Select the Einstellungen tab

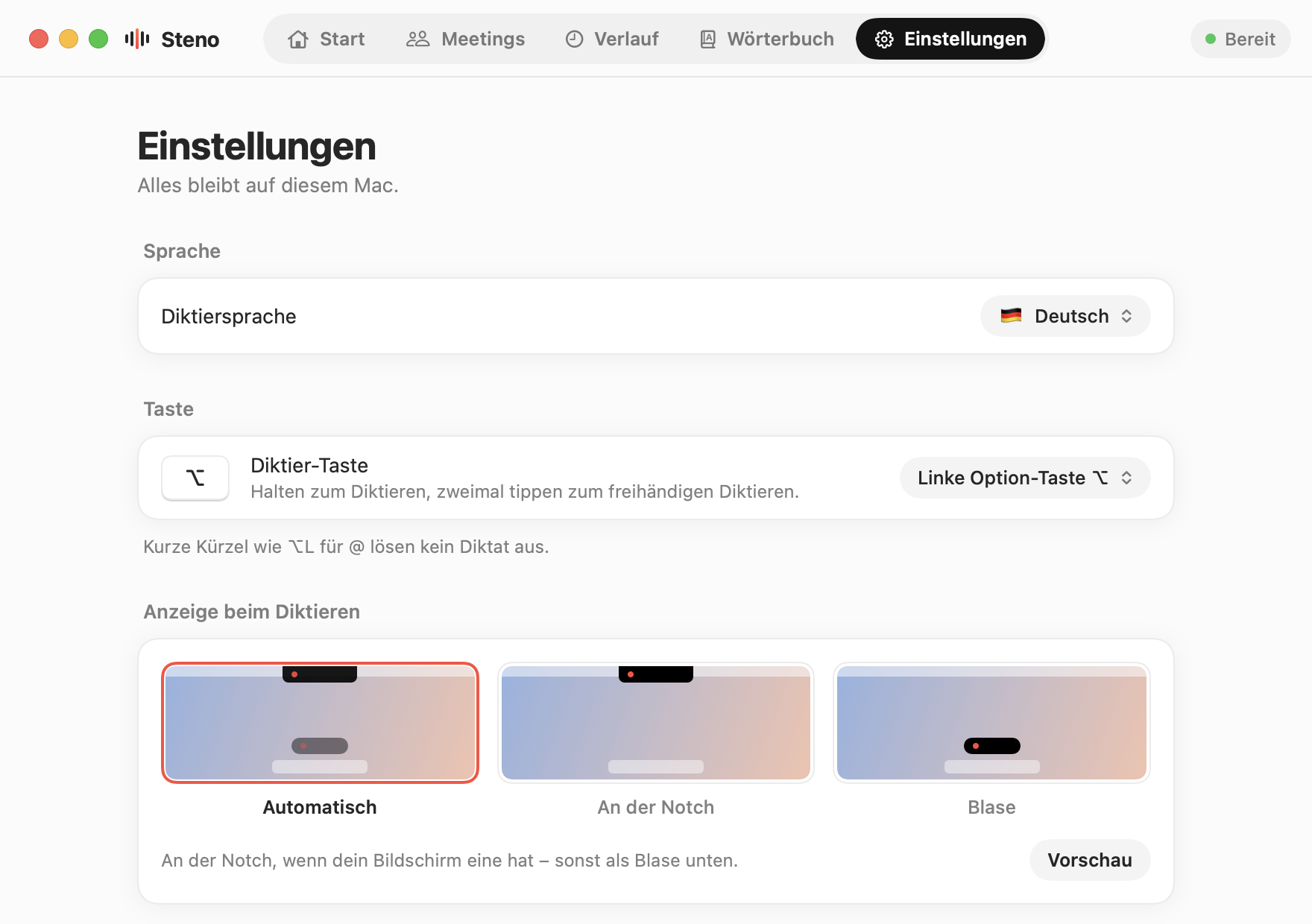pos(950,39)
